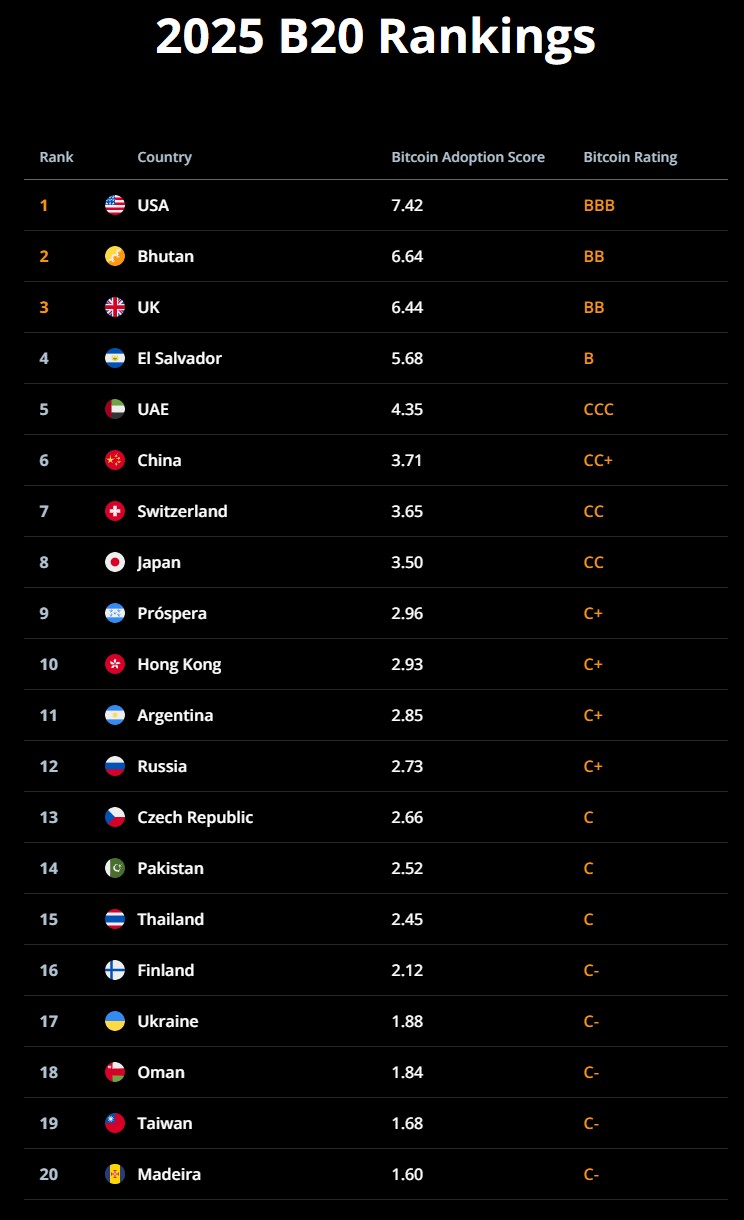Click the Madeira flag icon
This screenshot has width=744, height=1220.
115,1174
